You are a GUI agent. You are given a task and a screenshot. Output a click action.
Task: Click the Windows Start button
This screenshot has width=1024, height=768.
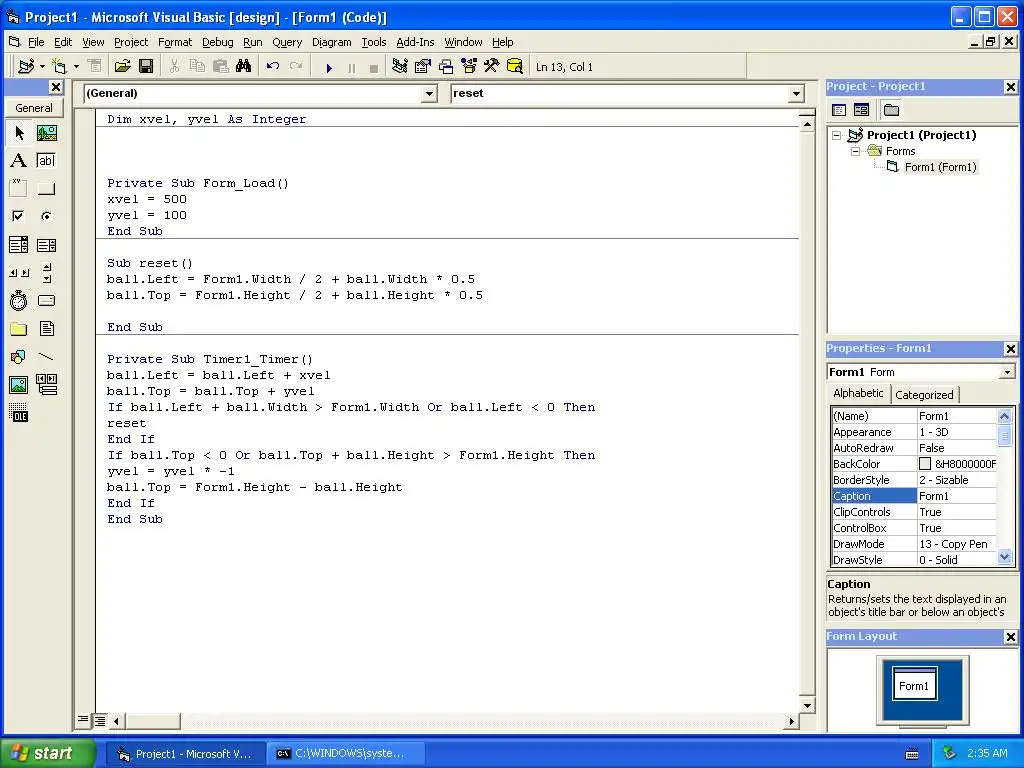click(47, 753)
